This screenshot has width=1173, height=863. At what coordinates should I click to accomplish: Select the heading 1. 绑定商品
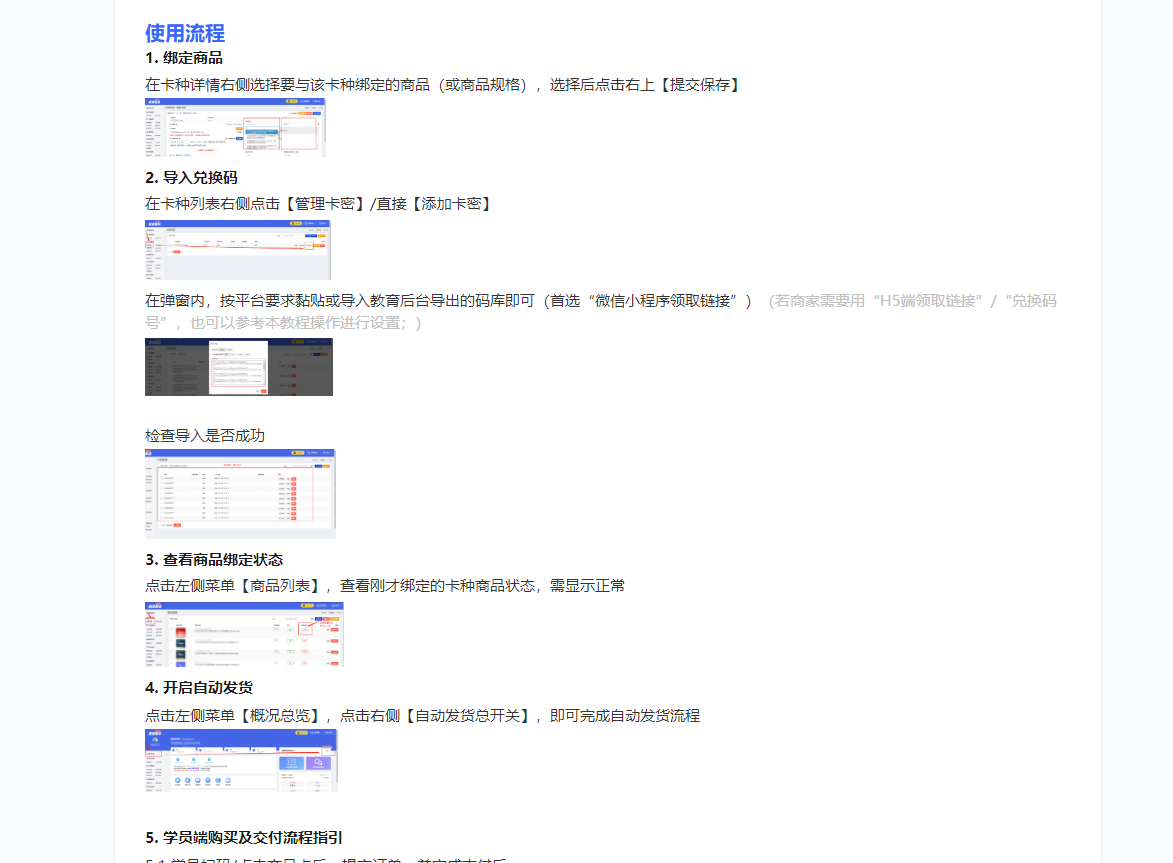[x=184, y=58]
